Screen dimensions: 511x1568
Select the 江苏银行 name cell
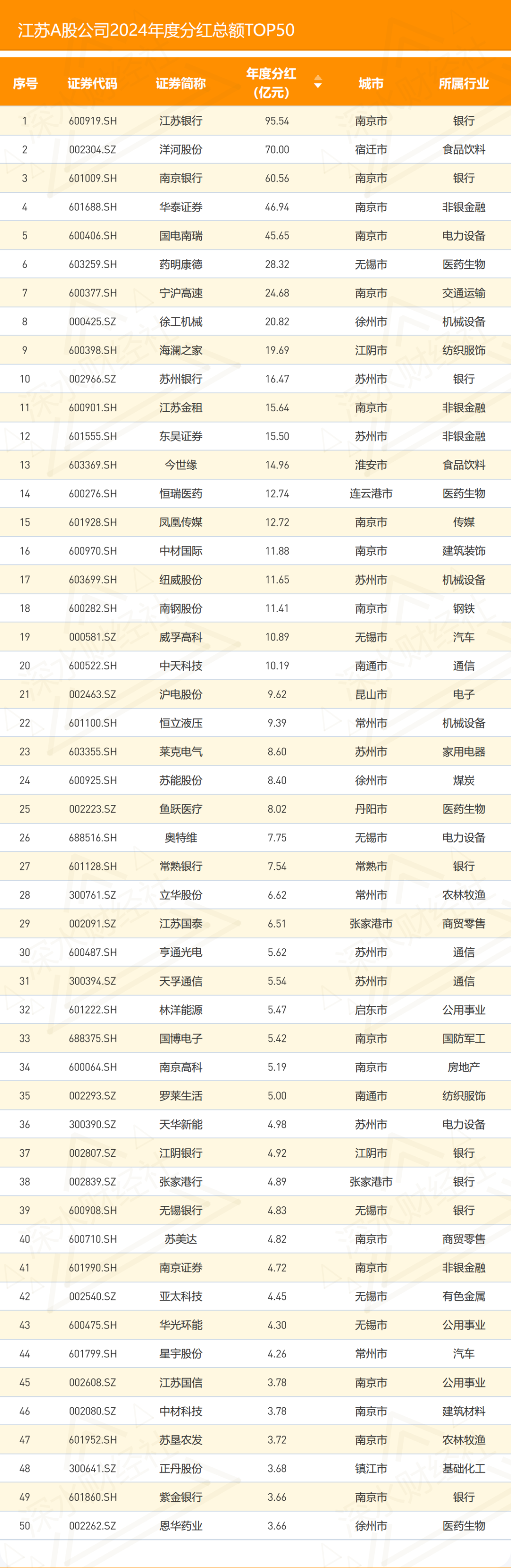coord(181,121)
